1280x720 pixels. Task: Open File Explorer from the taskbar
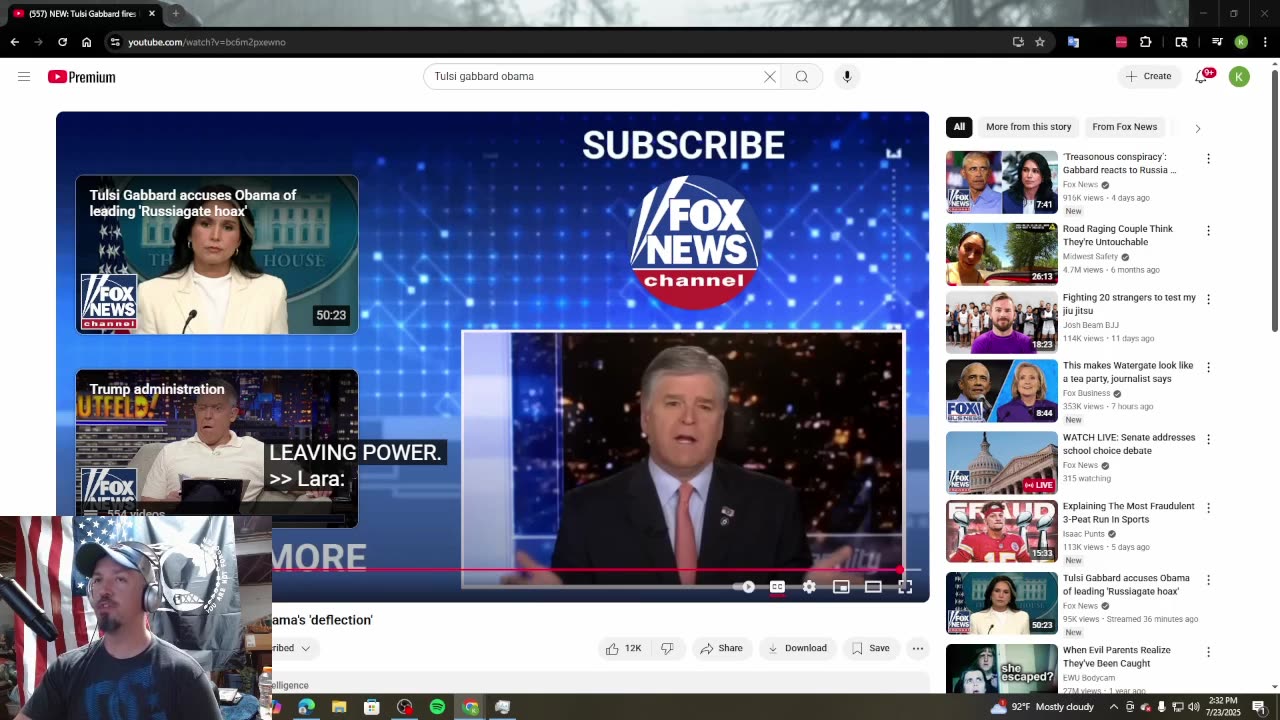[x=339, y=707]
